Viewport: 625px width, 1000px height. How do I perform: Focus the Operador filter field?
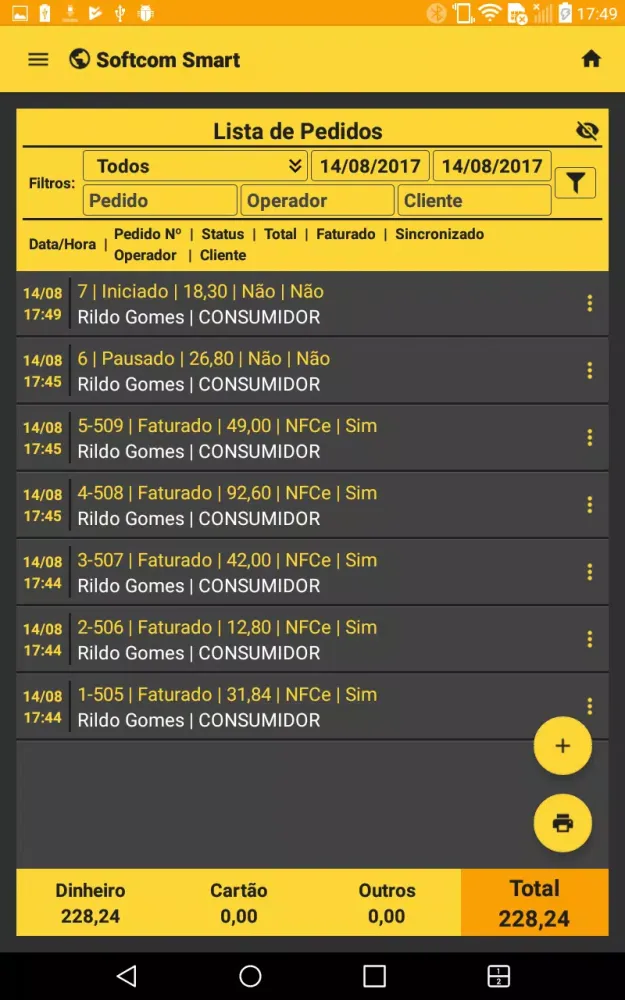[x=317, y=200]
